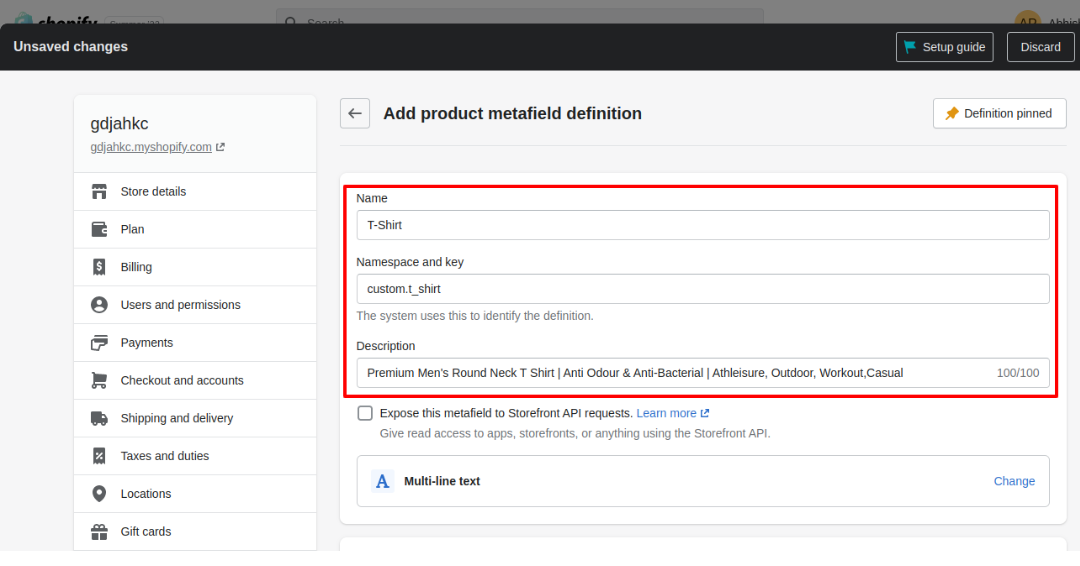Image resolution: width=1080 pixels, height=566 pixels.
Task: Open Checkout and accounts settings
Action: 195,380
